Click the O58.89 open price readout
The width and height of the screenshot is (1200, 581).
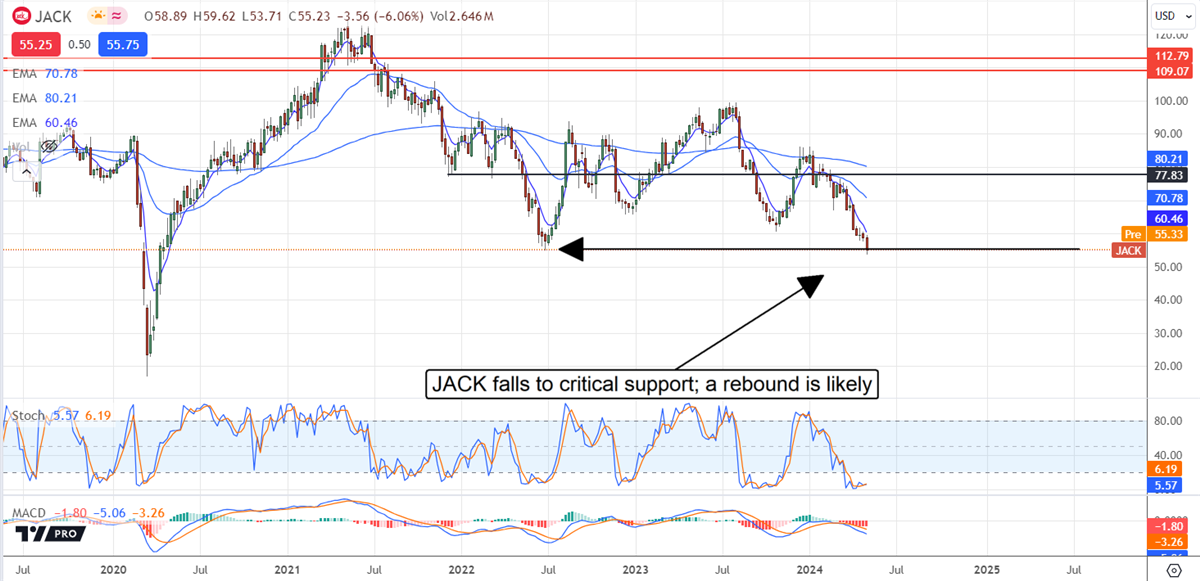coord(167,16)
